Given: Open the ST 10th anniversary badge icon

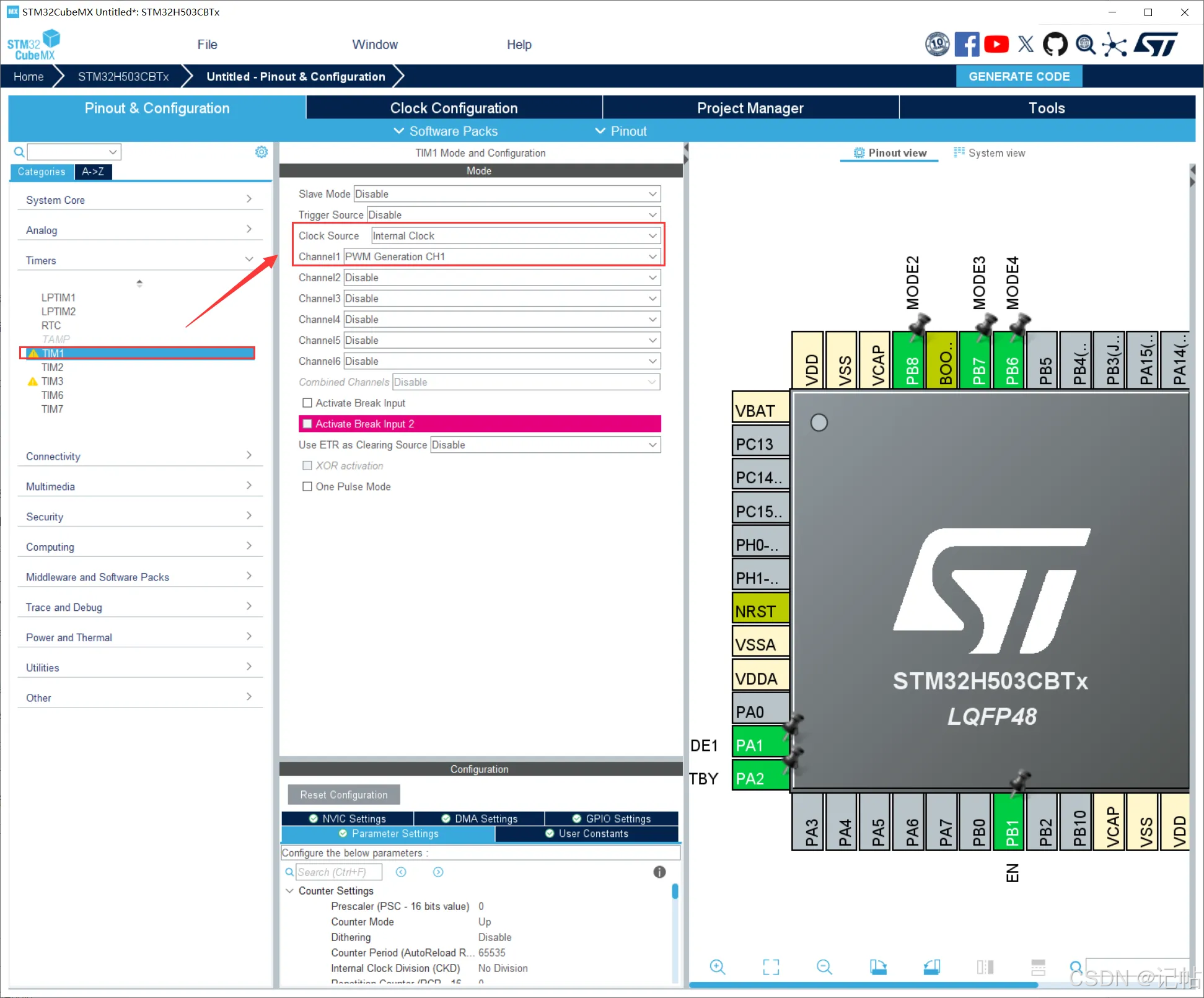Looking at the screenshot, I should pyautogui.click(x=937, y=45).
